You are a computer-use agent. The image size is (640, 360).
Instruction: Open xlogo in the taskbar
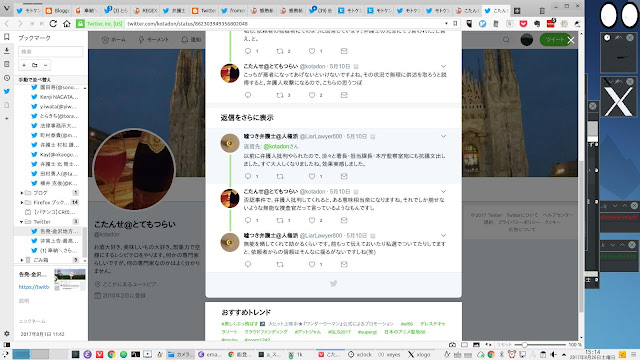(x=419, y=354)
